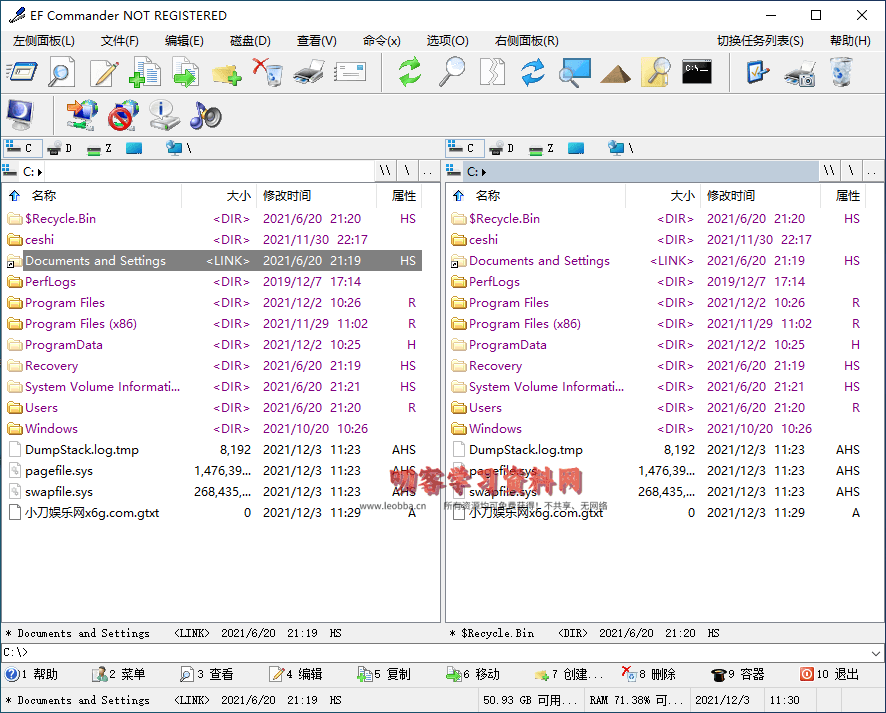Click the green refresh arrows icon
This screenshot has height=713, width=886.
410,72
